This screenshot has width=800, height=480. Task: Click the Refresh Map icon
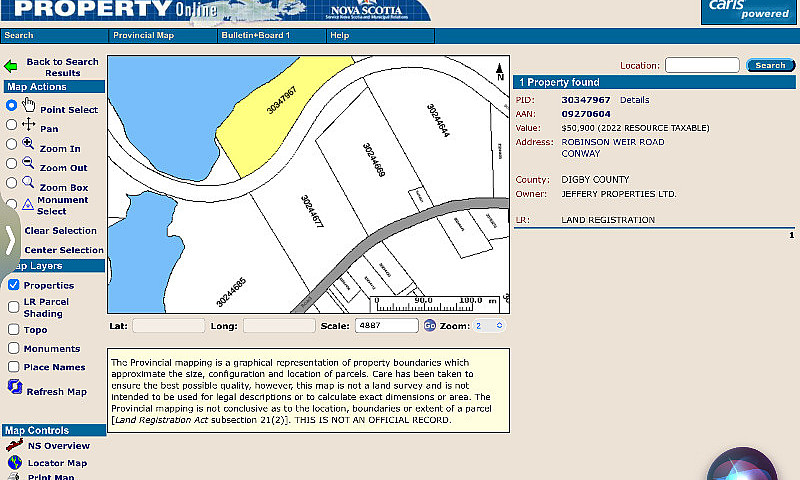coord(15,387)
